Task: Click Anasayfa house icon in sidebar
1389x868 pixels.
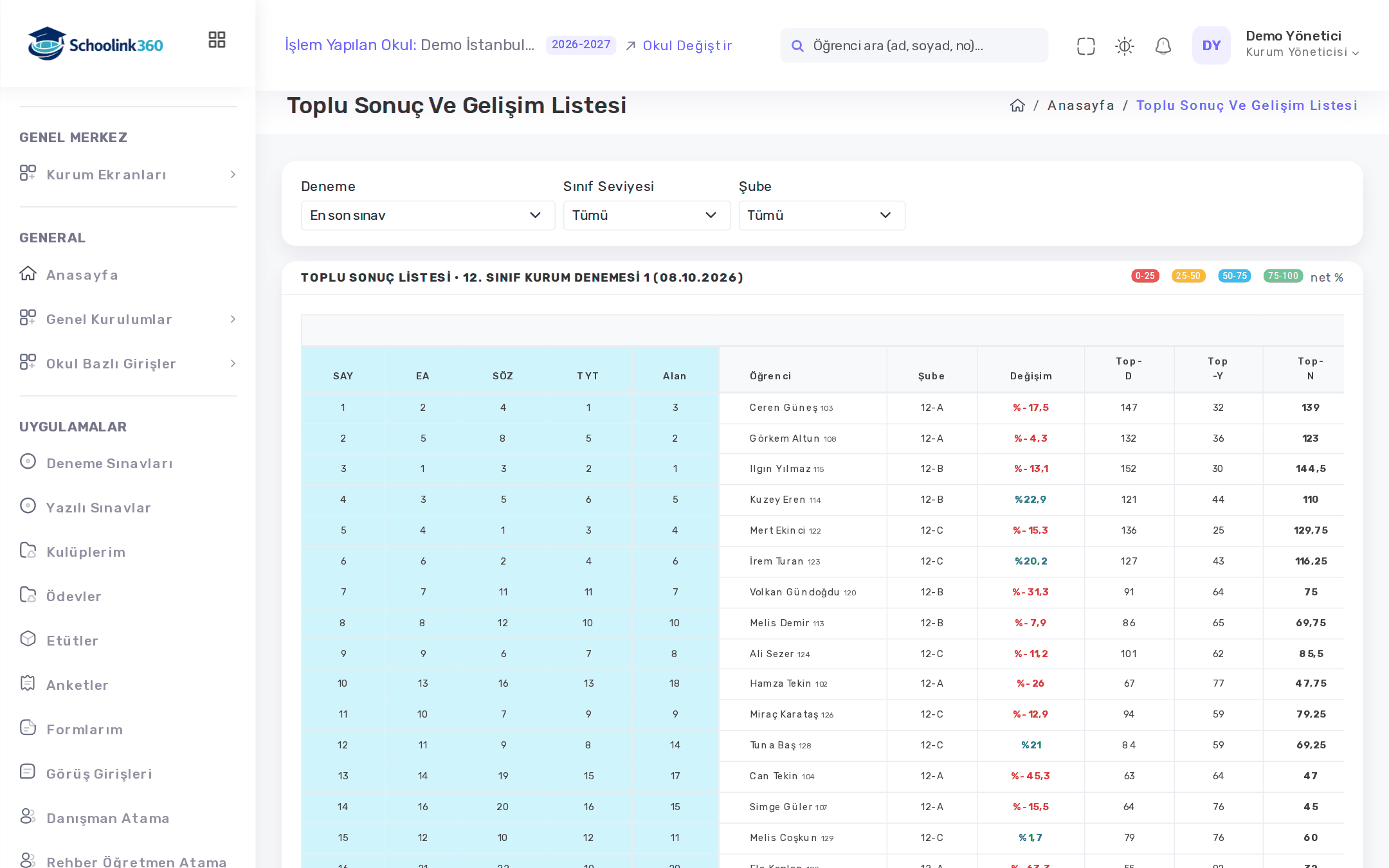Action: click(28, 273)
